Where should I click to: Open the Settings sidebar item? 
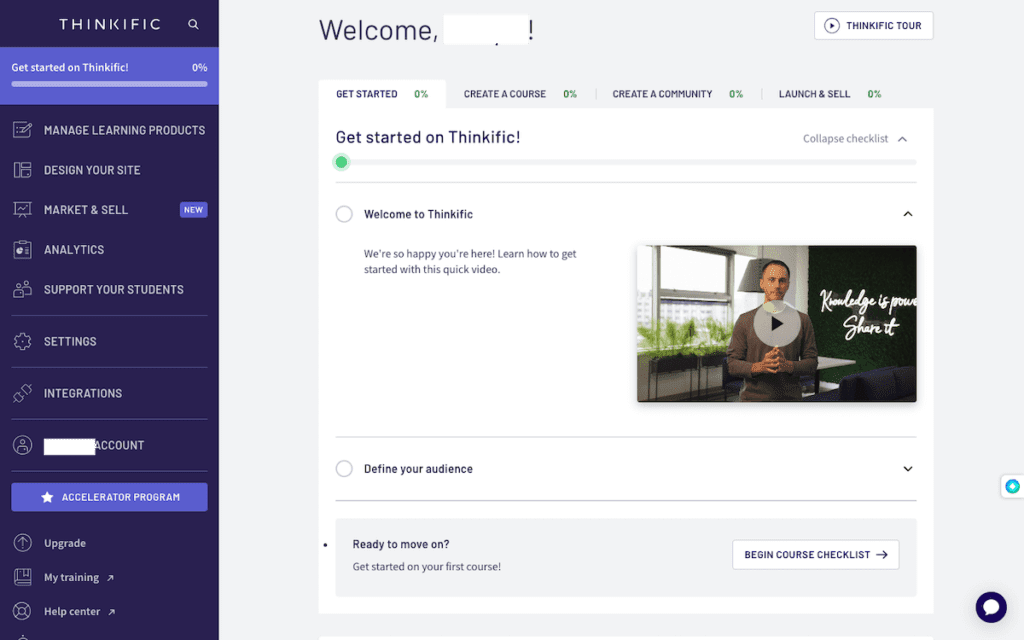(70, 341)
